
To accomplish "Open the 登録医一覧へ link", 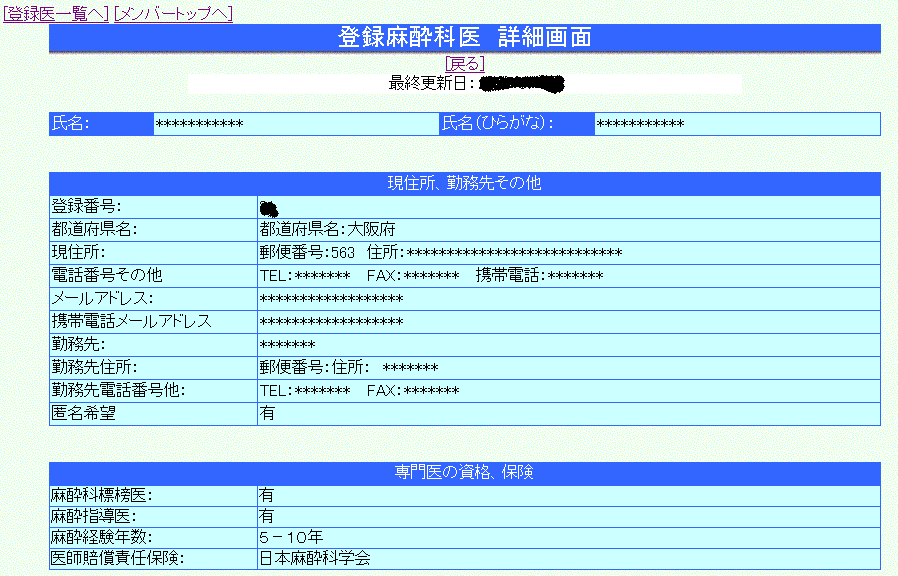I will [x=56, y=13].
